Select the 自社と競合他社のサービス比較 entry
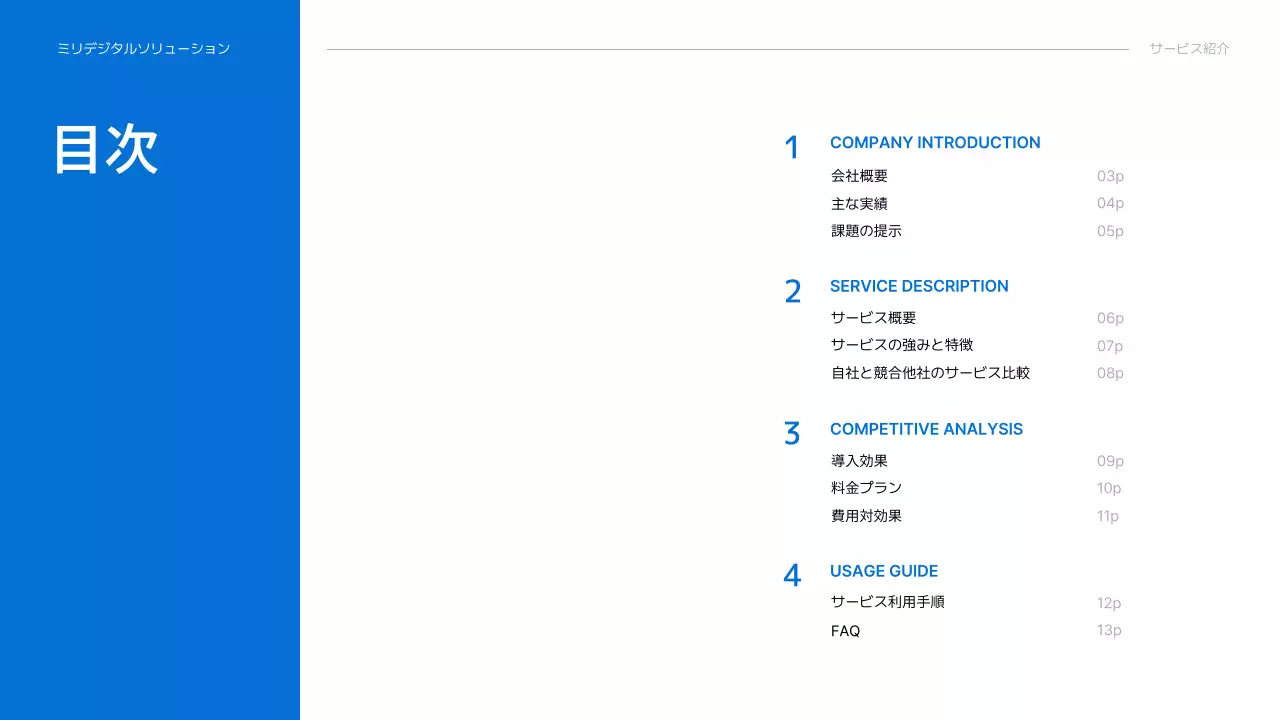This screenshot has width=1280, height=720. [930, 373]
